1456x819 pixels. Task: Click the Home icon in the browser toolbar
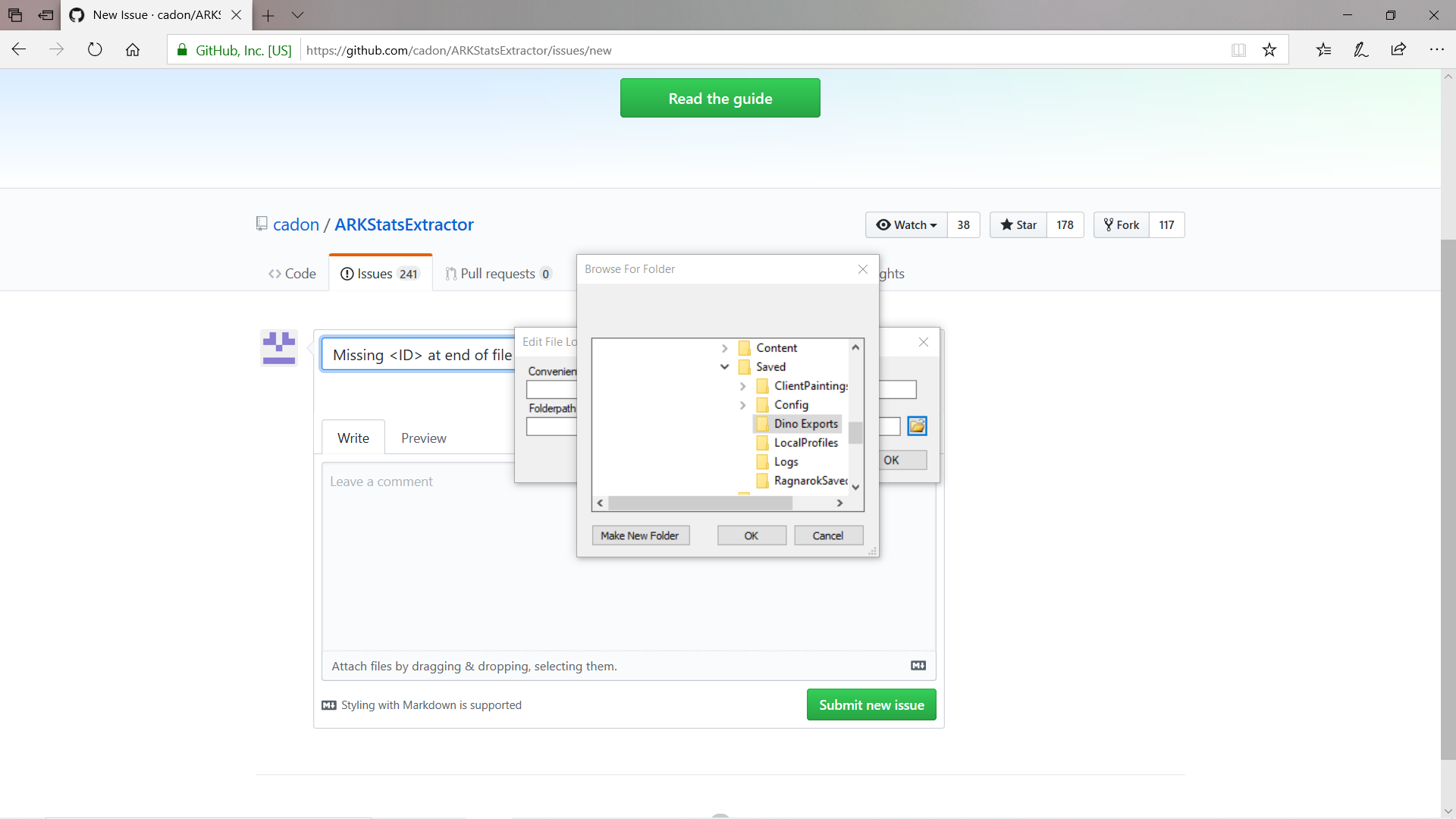(133, 49)
